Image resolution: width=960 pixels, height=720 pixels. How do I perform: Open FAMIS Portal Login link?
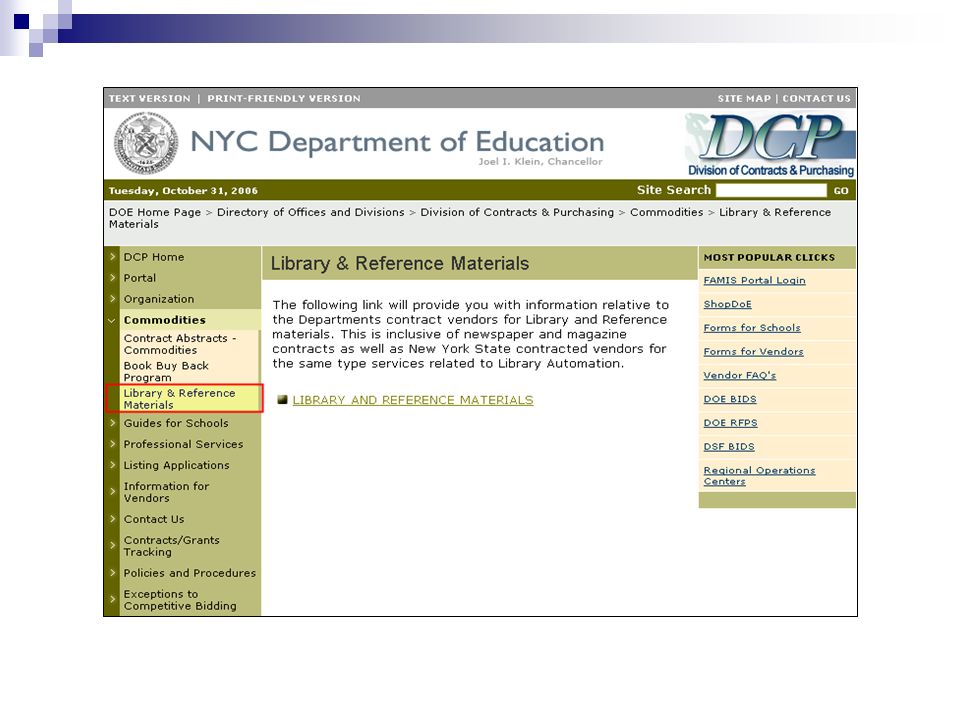tap(754, 280)
